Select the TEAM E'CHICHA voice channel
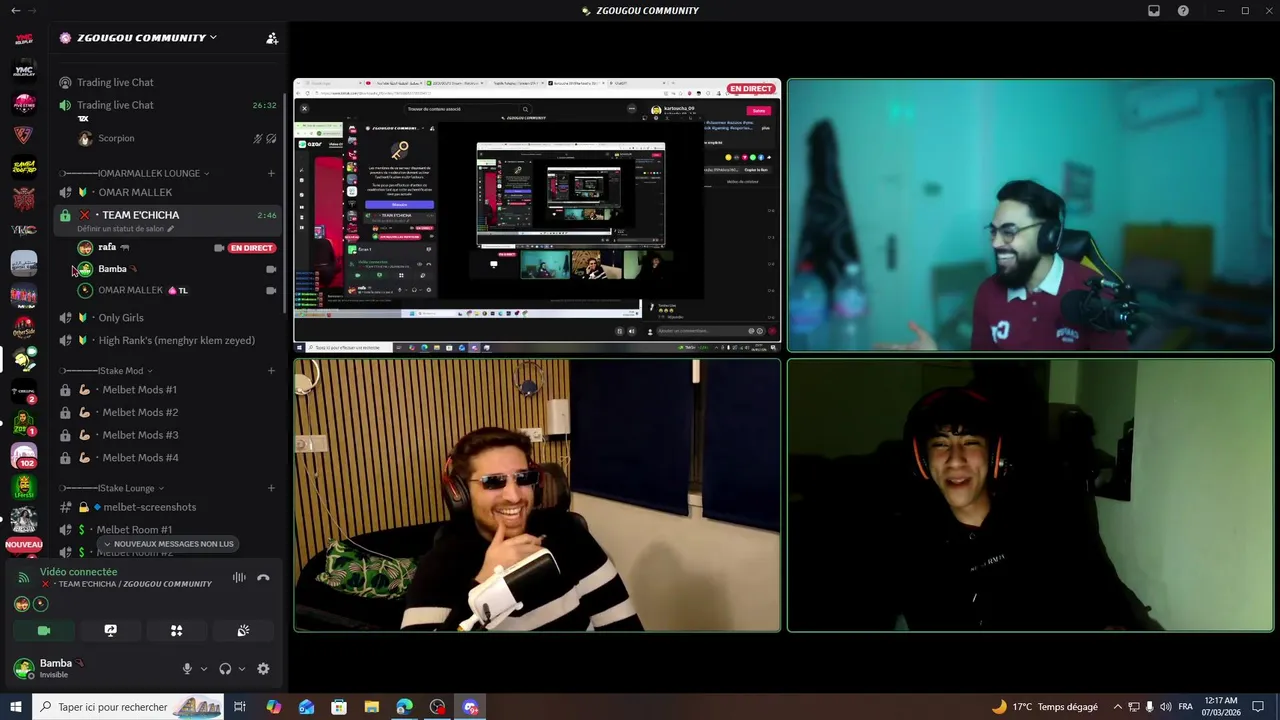The image size is (1280, 720). pyautogui.click(x=167, y=215)
